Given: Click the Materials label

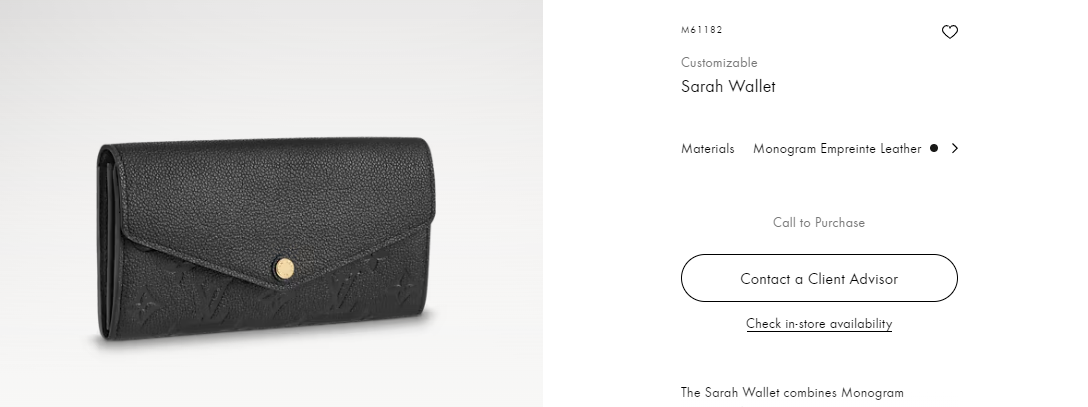Looking at the screenshot, I should coord(707,148).
